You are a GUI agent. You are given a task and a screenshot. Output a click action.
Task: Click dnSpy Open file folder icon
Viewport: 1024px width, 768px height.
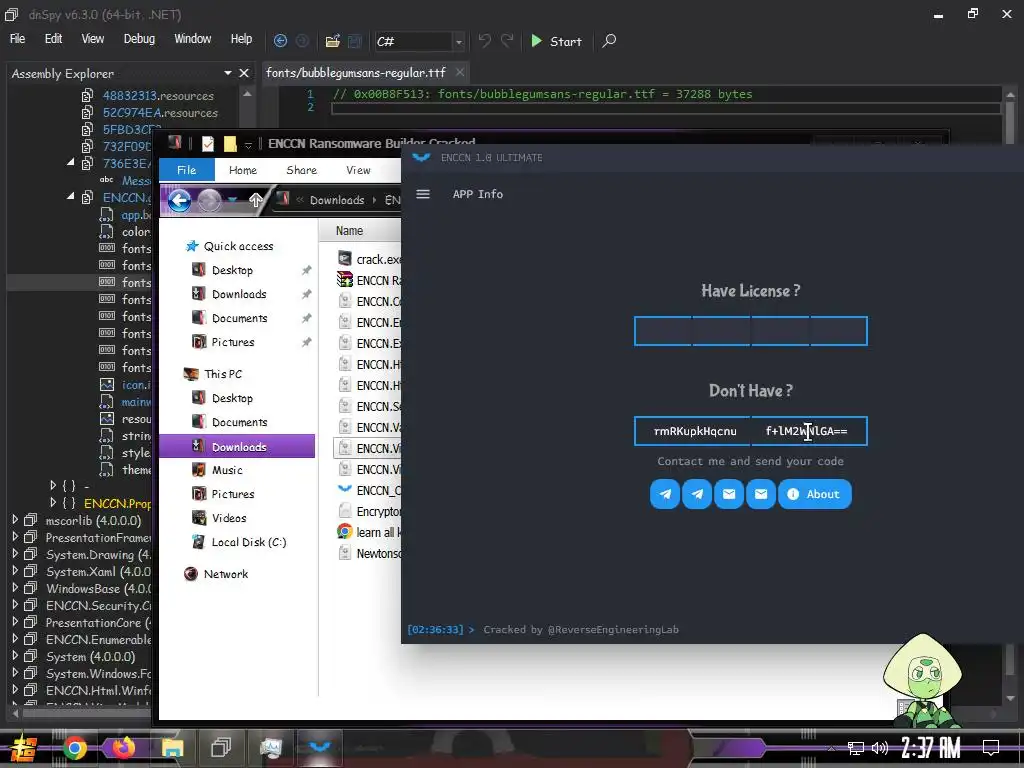332,41
